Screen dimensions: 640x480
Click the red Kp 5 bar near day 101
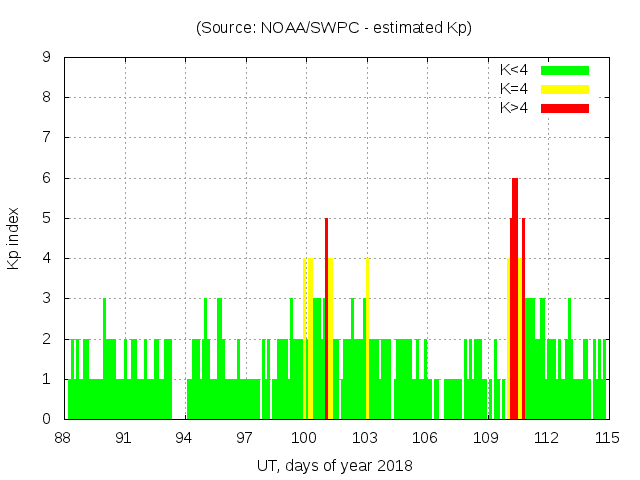[x=326, y=320]
